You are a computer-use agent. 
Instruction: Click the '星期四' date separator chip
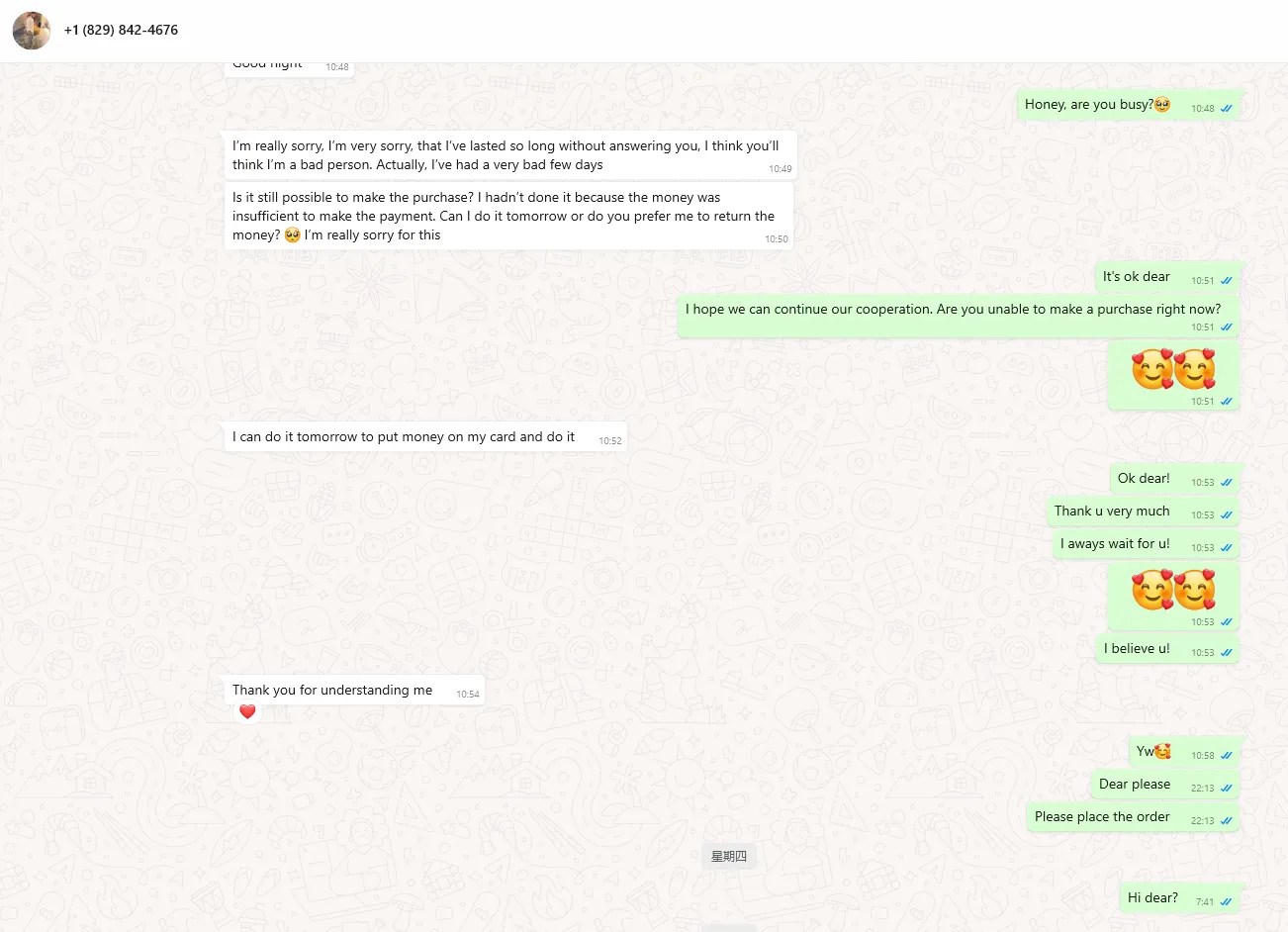click(x=729, y=856)
